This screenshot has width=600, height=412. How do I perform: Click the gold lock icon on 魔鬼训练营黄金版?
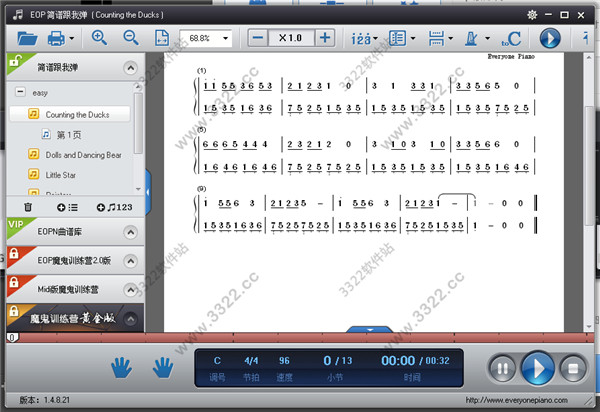click(14, 311)
